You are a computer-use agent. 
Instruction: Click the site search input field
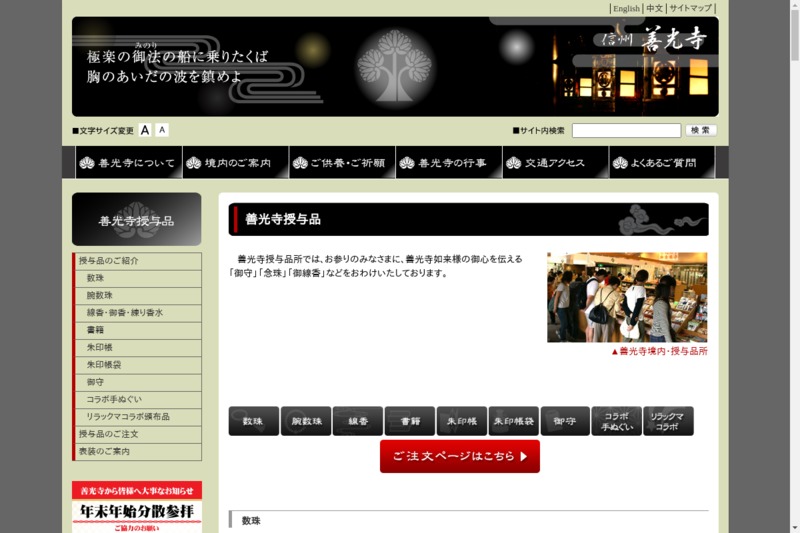tap(626, 130)
